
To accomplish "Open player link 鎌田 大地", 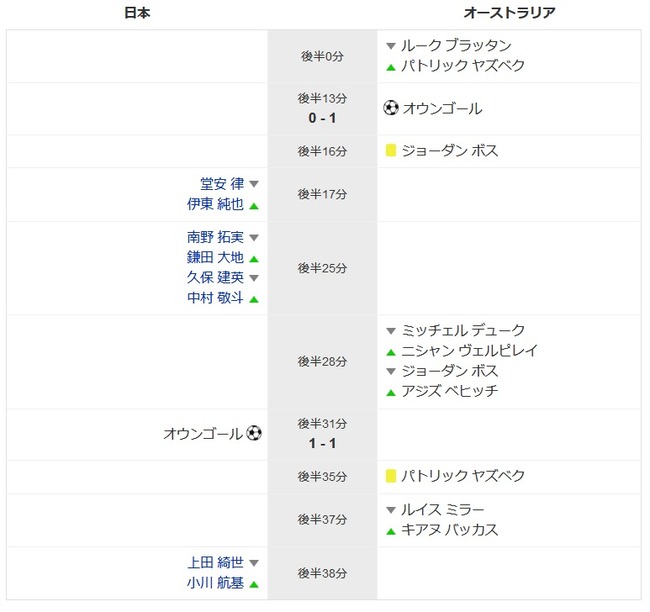I will tap(215, 257).
